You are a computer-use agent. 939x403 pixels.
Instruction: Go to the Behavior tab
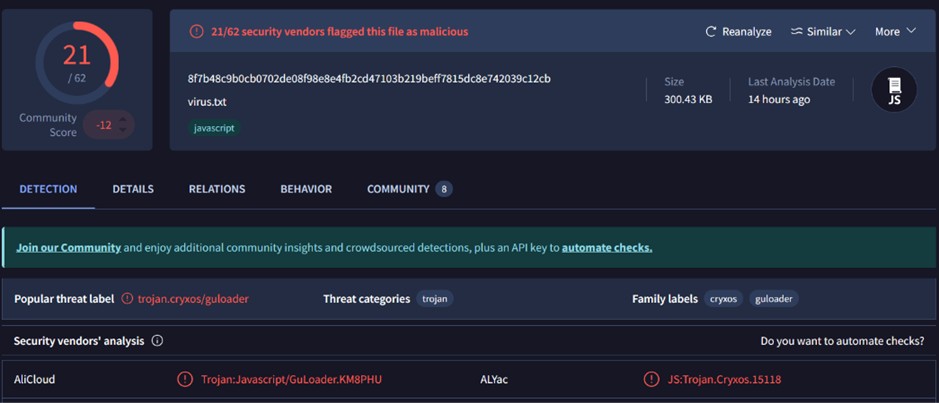coord(306,189)
